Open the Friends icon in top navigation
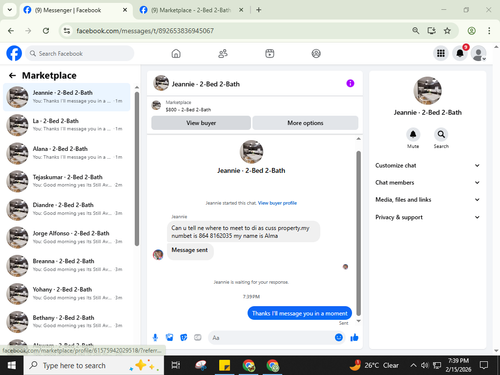 click(223, 53)
